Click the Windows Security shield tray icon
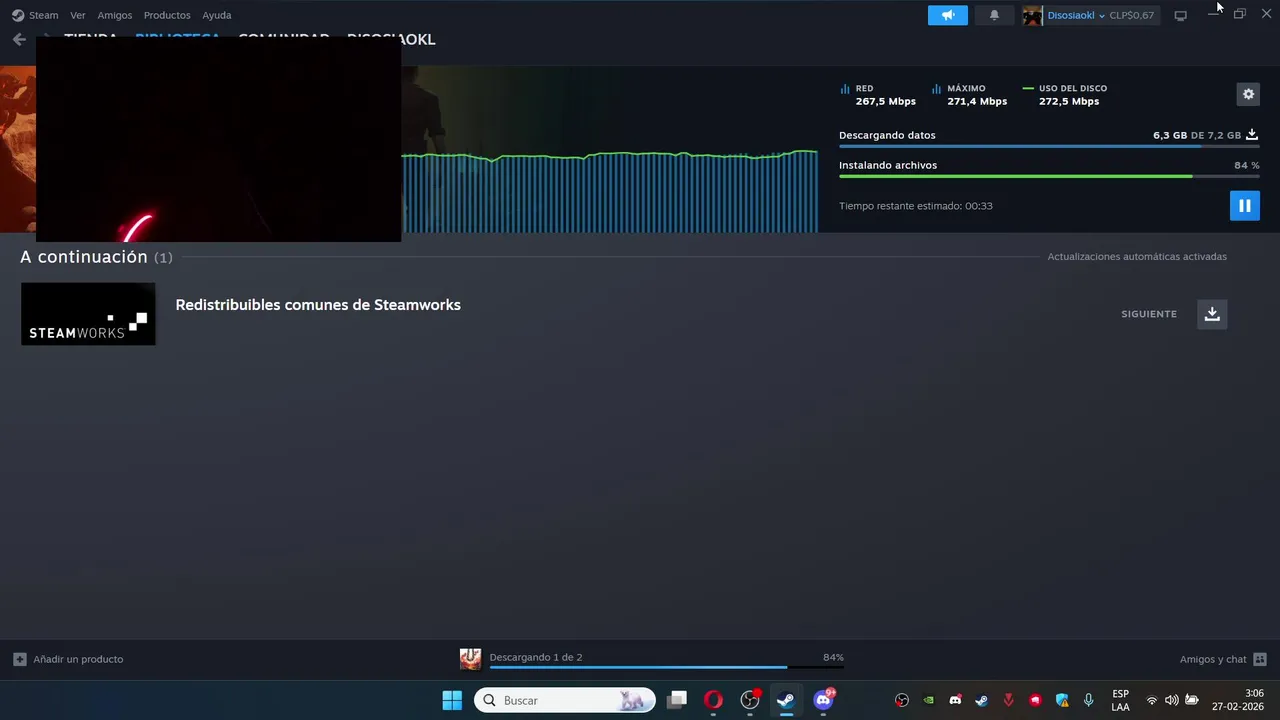Image resolution: width=1280 pixels, height=720 pixels. click(x=1062, y=700)
